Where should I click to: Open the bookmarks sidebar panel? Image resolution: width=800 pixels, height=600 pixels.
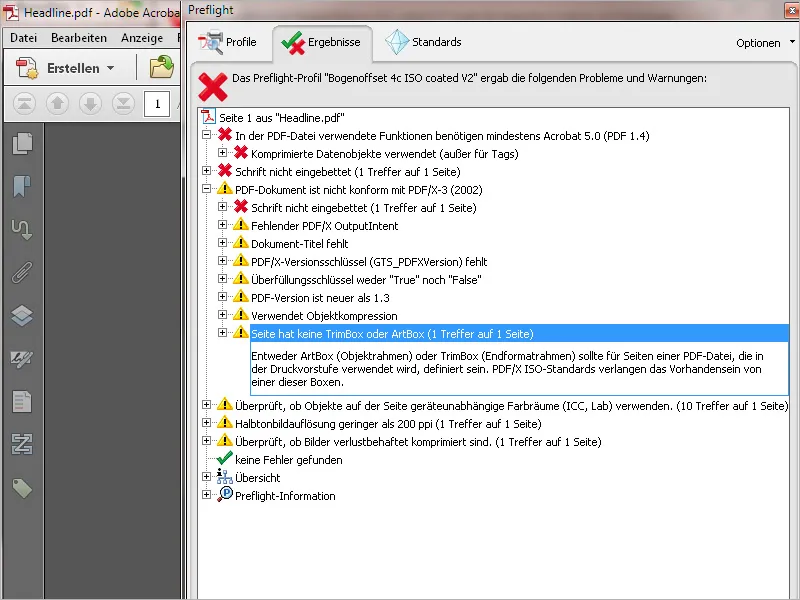click(x=22, y=186)
